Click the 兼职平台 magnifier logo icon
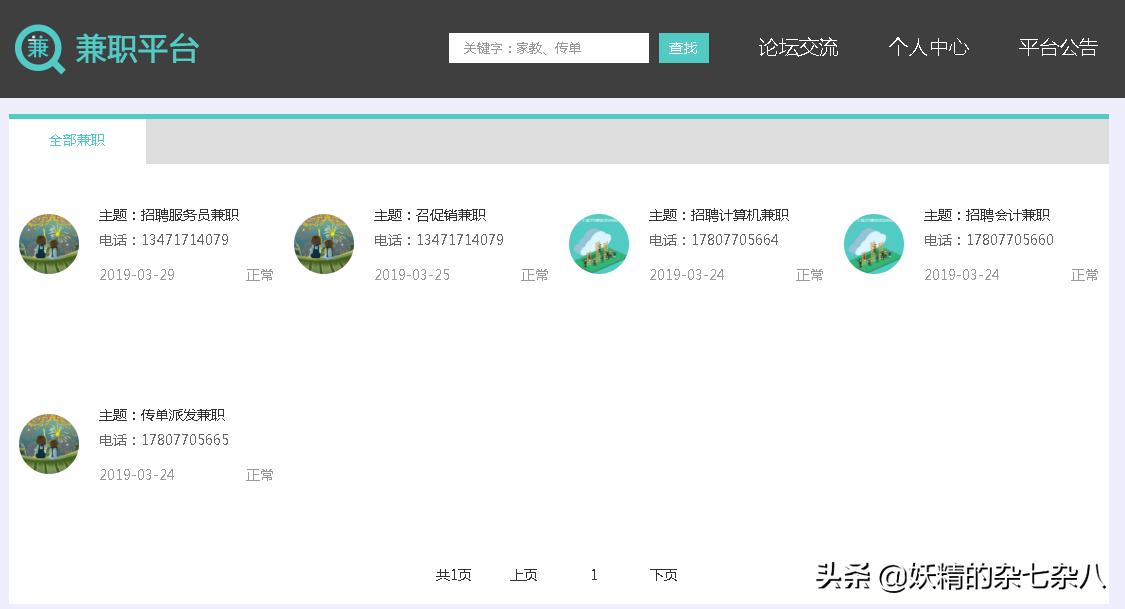The height and width of the screenshot is (609, 1125). (38, 48)
